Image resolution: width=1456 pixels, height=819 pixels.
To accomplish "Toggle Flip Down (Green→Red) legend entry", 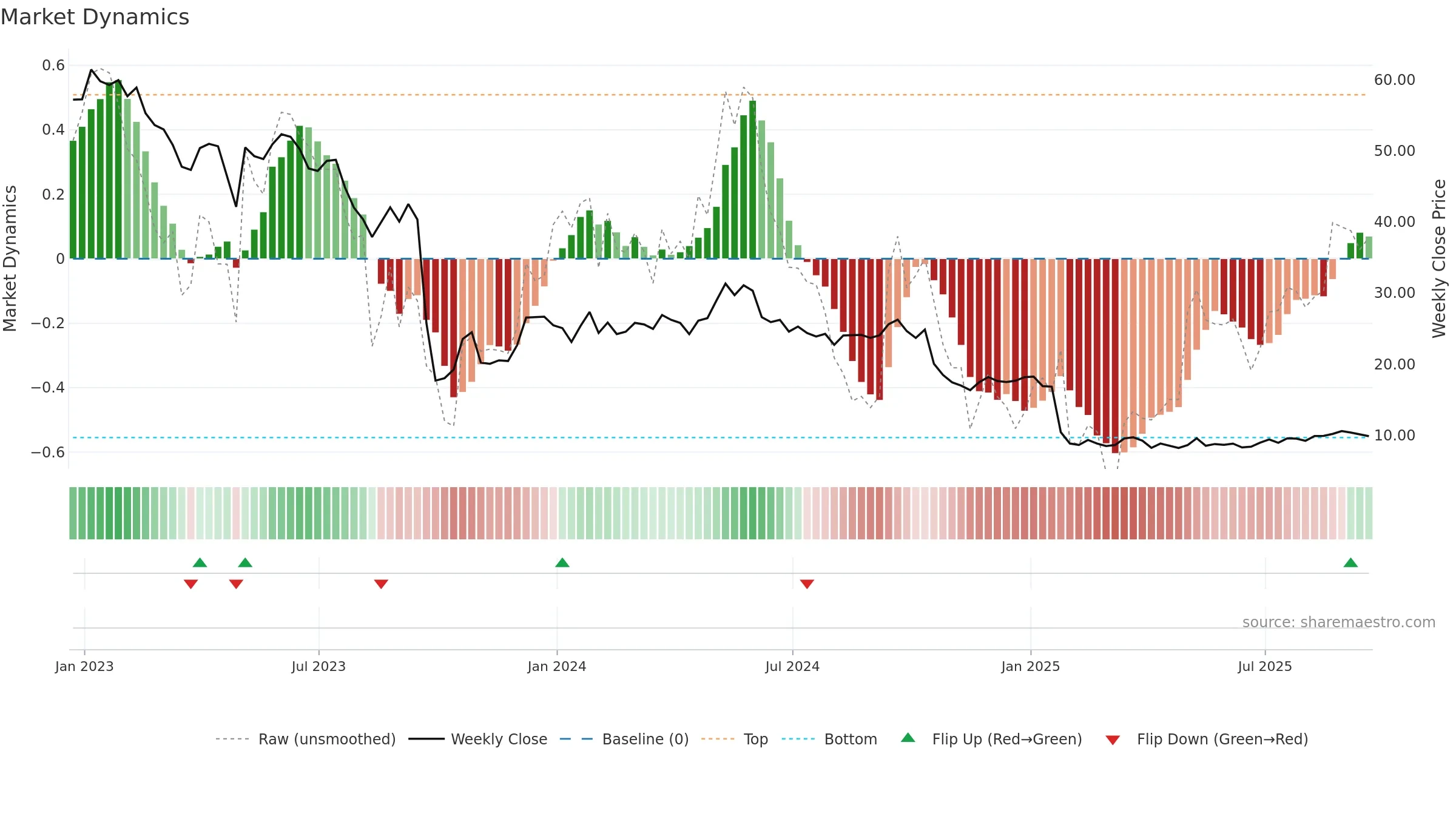I will pos(1207,739).
